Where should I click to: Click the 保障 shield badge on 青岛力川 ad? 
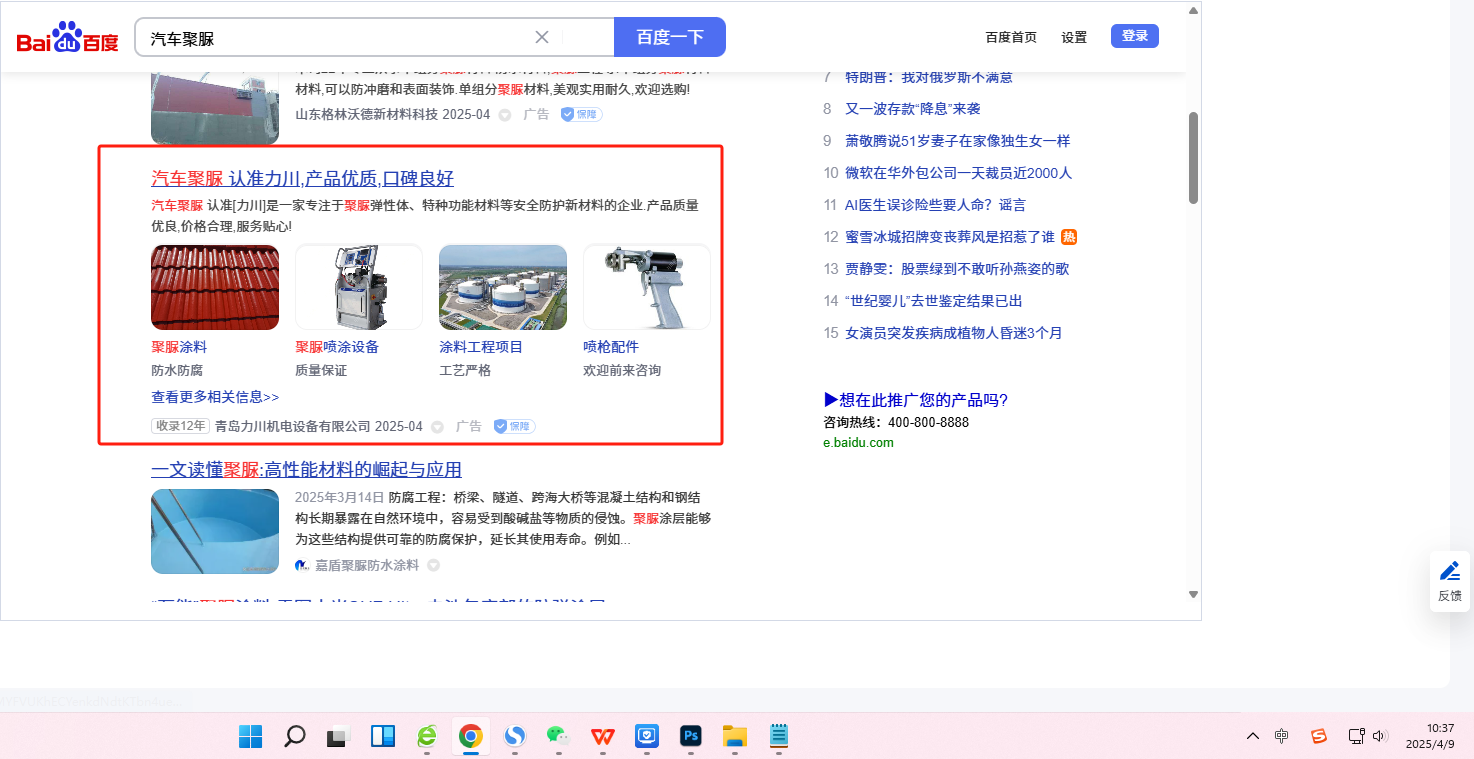point(515,426)
